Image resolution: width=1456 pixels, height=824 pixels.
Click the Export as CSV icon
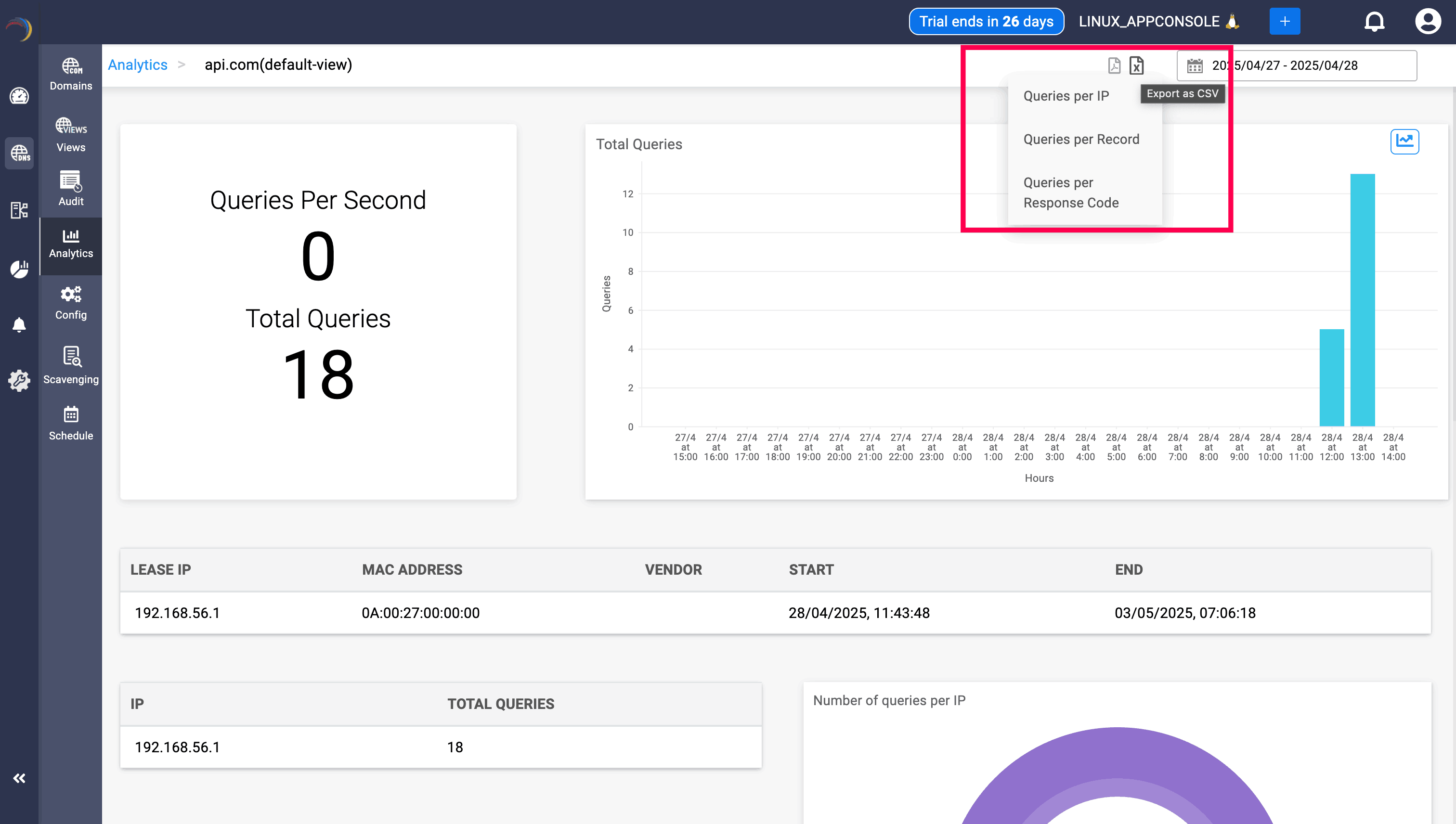1136,65
